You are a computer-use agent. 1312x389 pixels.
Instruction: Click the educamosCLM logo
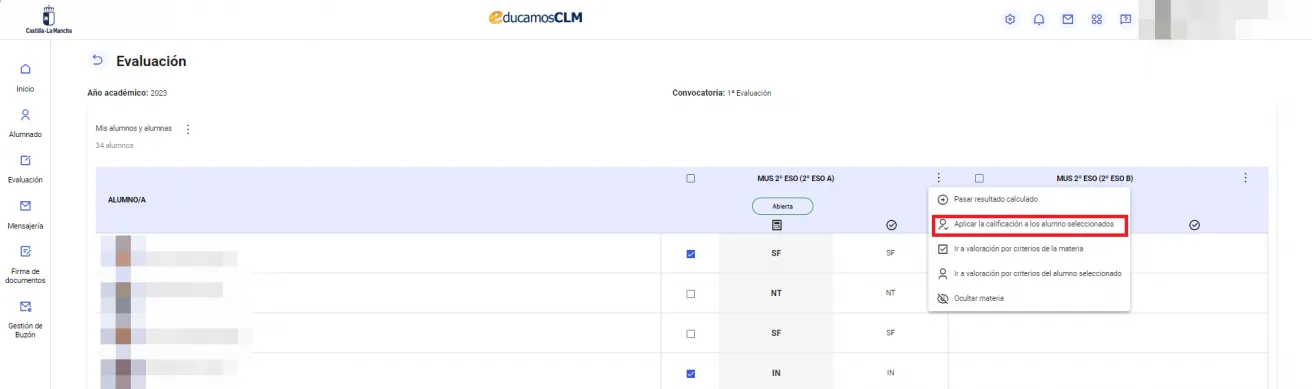click(x=535, y=17)
